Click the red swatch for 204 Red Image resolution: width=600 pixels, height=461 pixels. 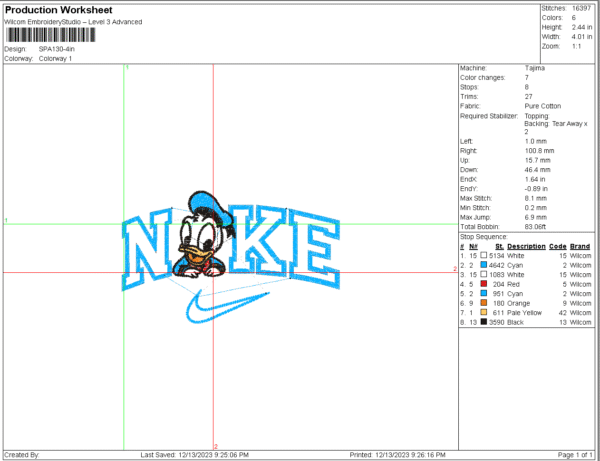tap(484, 284)
